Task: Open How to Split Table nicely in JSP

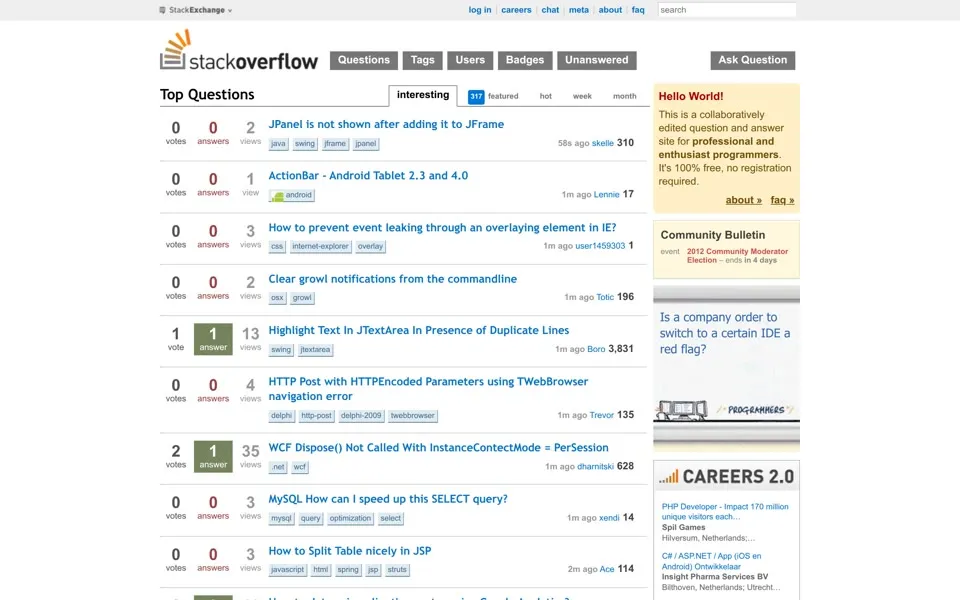Action: click(x=350, y=551)
